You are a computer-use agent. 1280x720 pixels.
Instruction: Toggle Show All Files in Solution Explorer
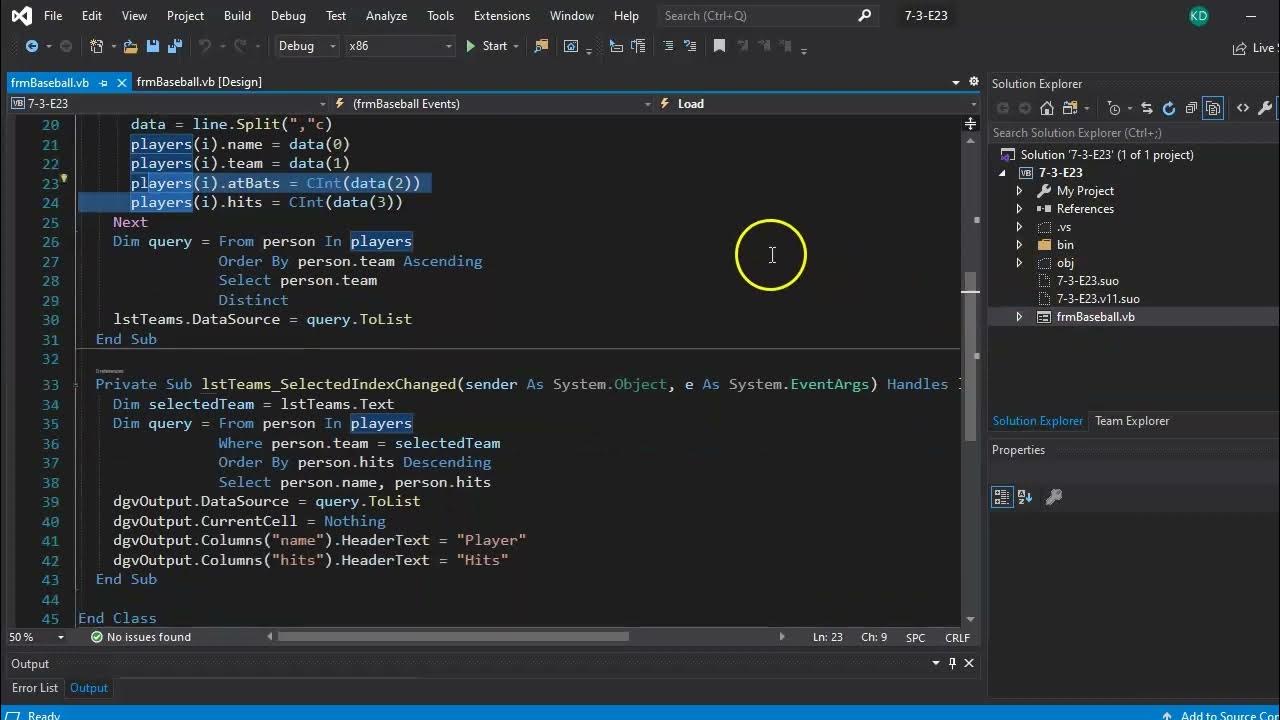click(x=1213, y=108)
